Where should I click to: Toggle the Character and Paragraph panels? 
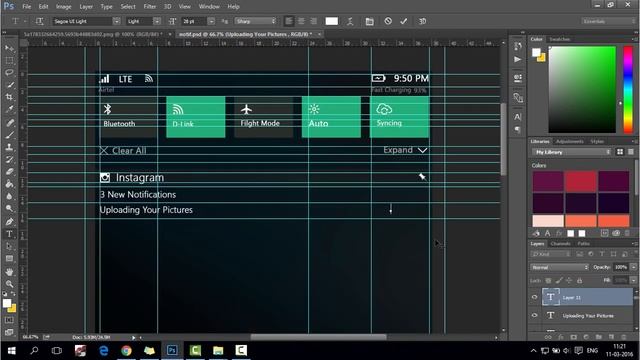click(369, 21)
